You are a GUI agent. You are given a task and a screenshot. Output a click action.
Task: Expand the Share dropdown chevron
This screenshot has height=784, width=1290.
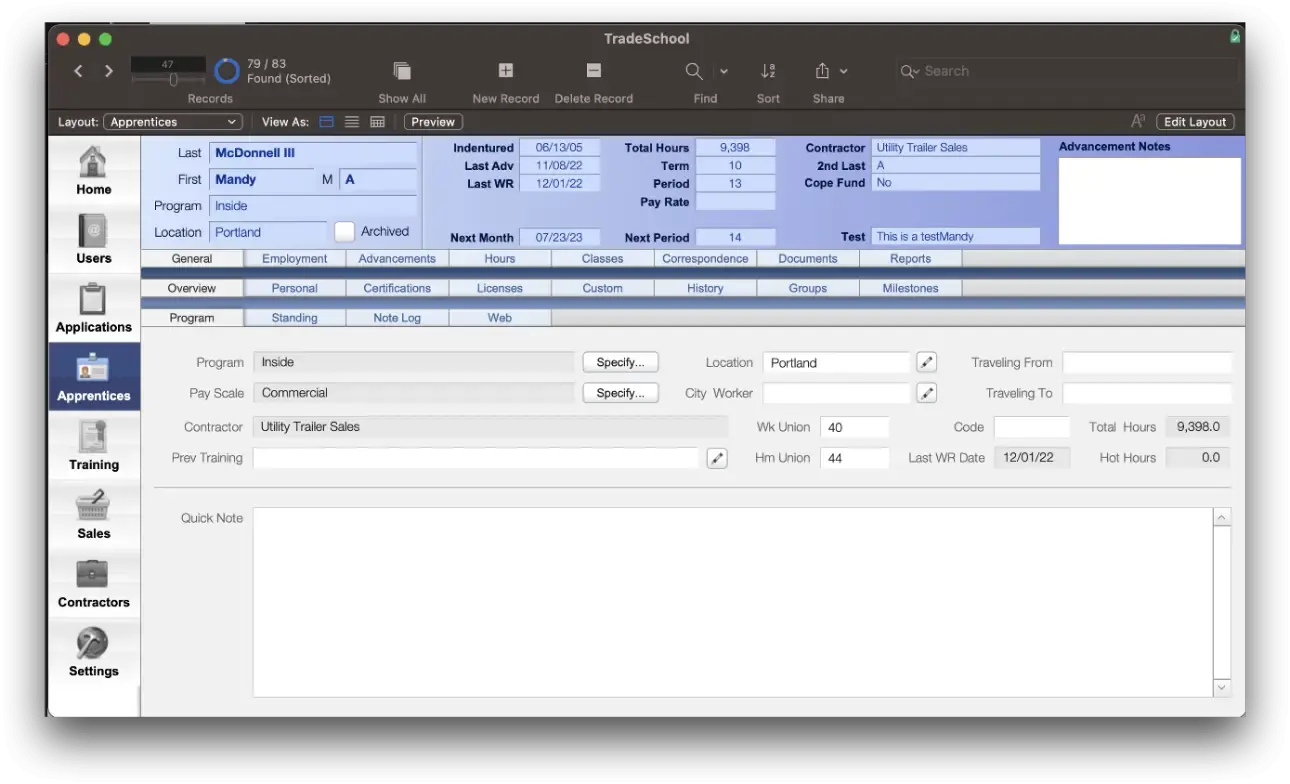coord(843,71)
